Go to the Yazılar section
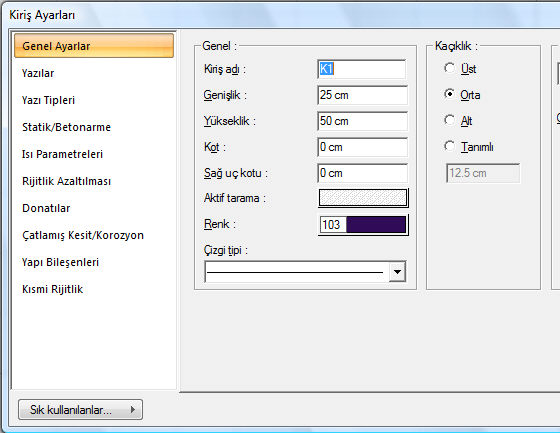The image size is (560, 433). tap(38, 73)
